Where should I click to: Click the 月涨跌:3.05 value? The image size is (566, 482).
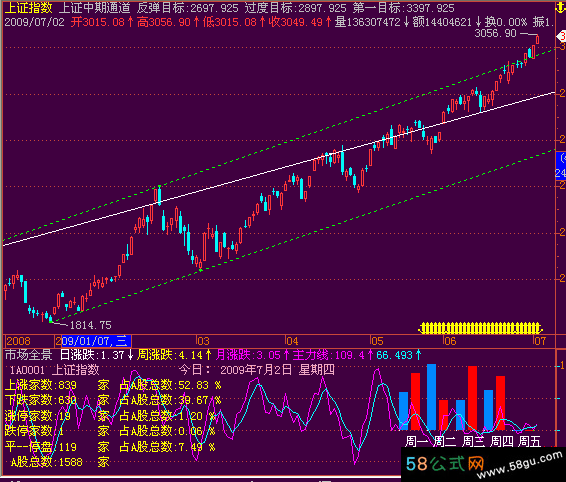[x=248, y=355]
